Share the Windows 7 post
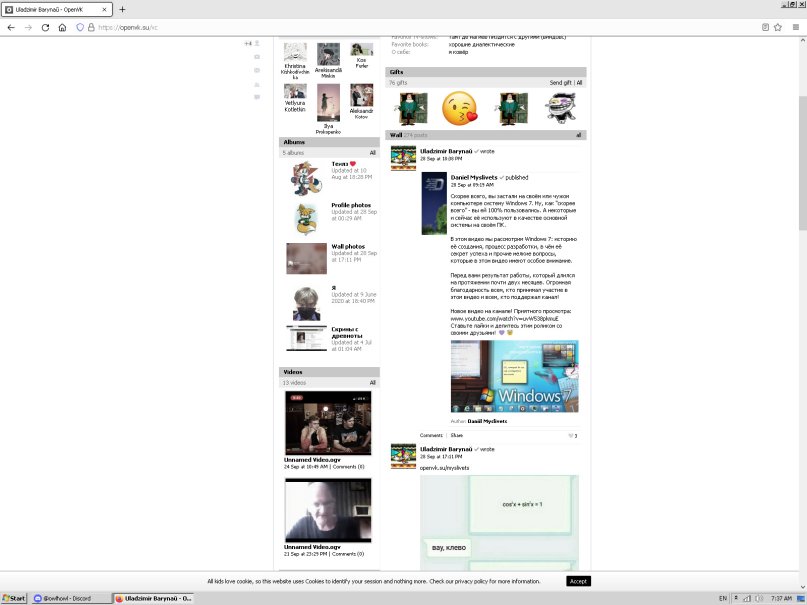Screen dimensions: 807x605 [x=457, y=435]
